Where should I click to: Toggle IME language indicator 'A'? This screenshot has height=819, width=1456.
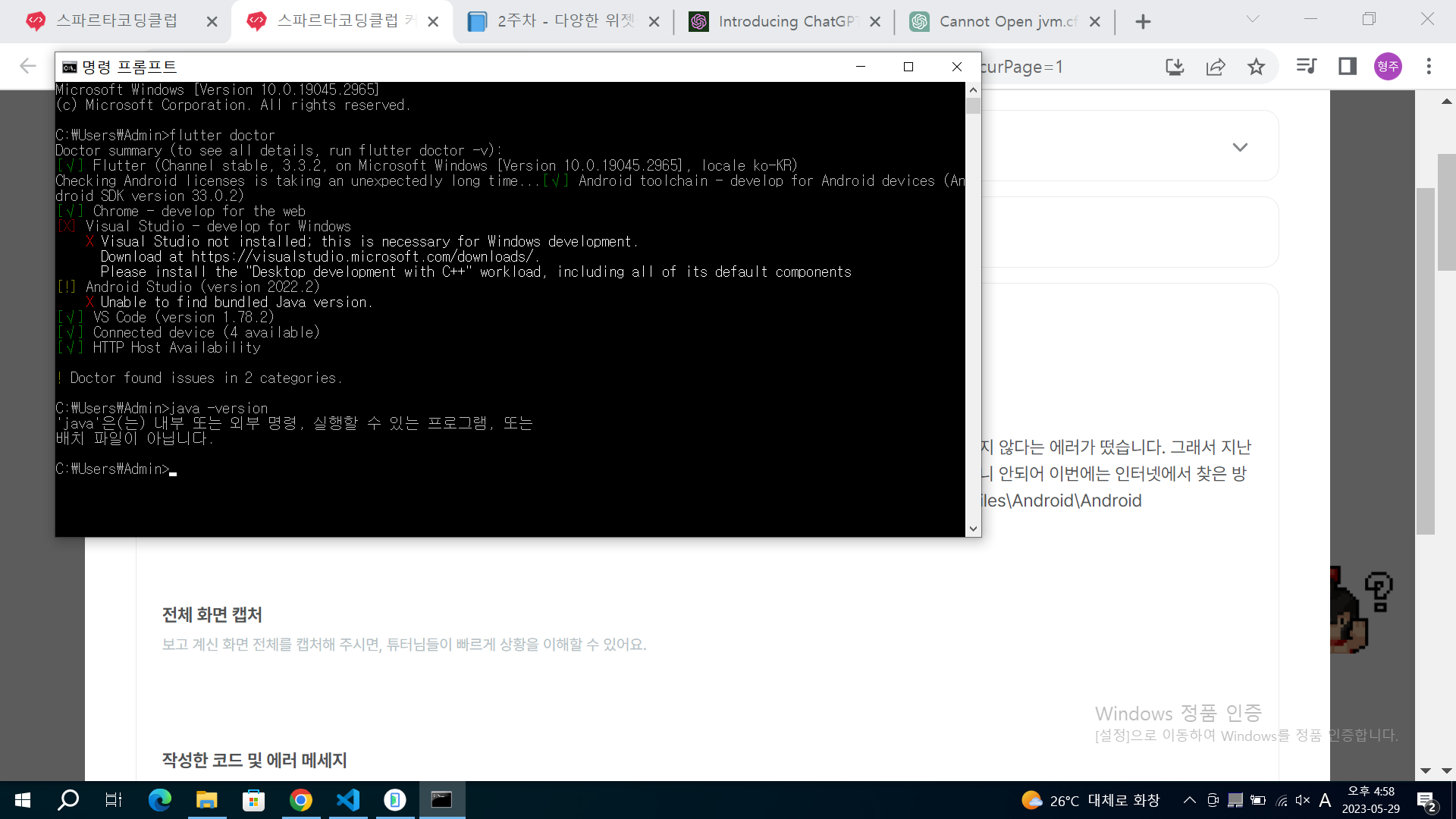pyautogui.click(x=1325, y=800)
